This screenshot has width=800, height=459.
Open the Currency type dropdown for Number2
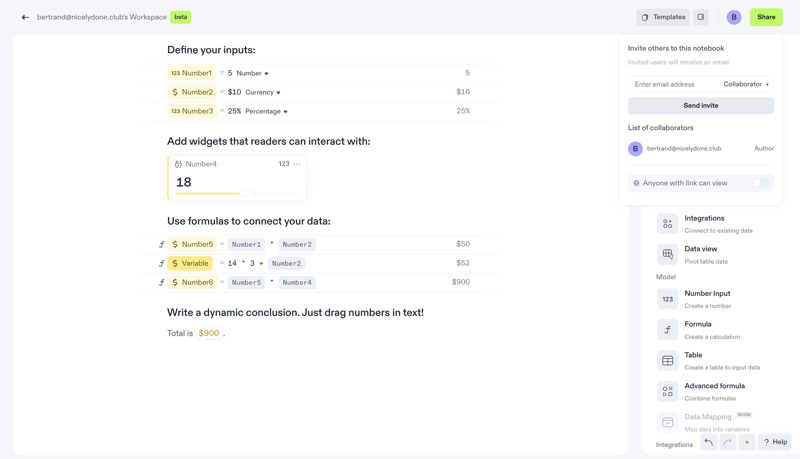point(263,92)
